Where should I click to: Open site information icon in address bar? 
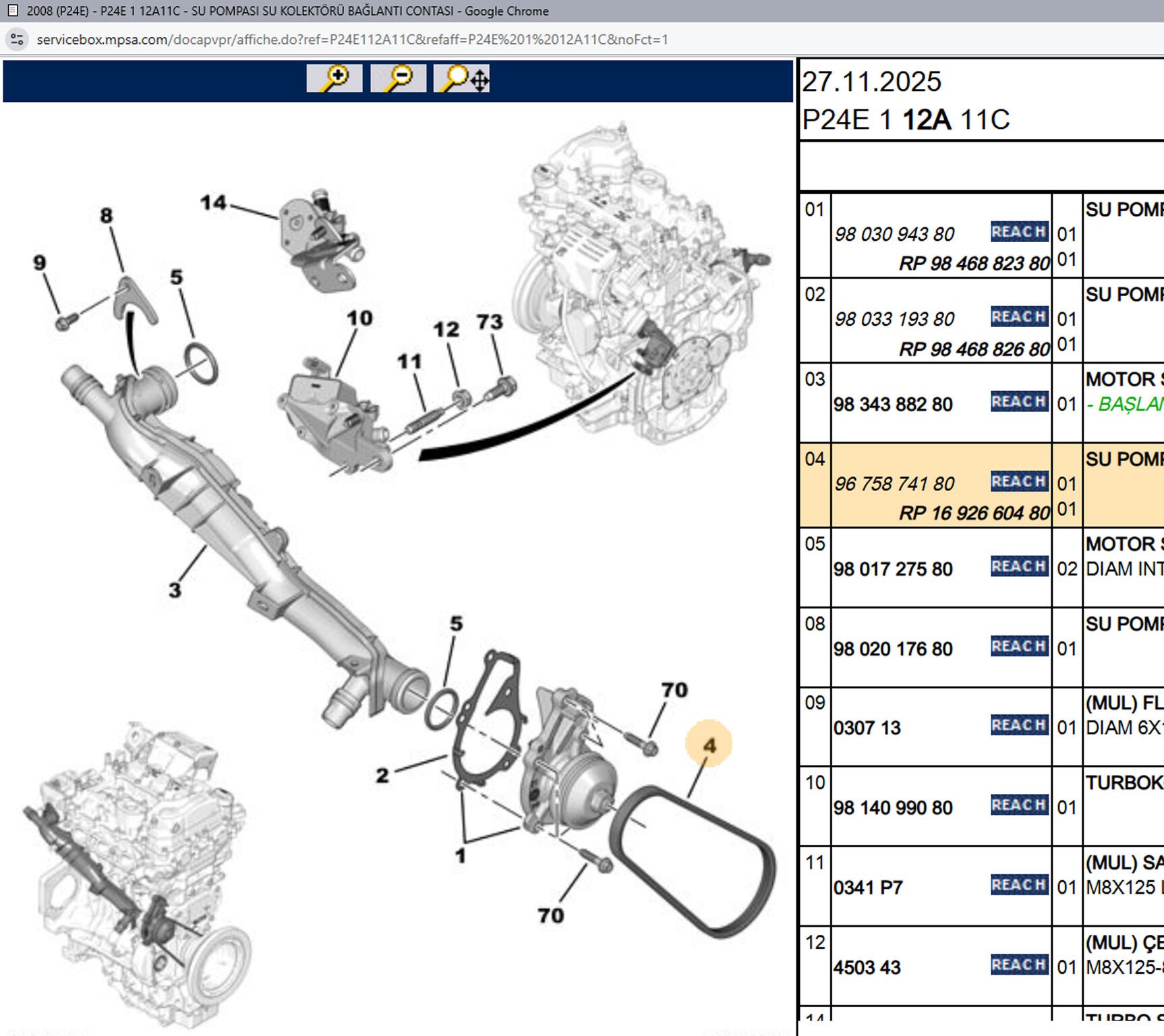(17, 40)
